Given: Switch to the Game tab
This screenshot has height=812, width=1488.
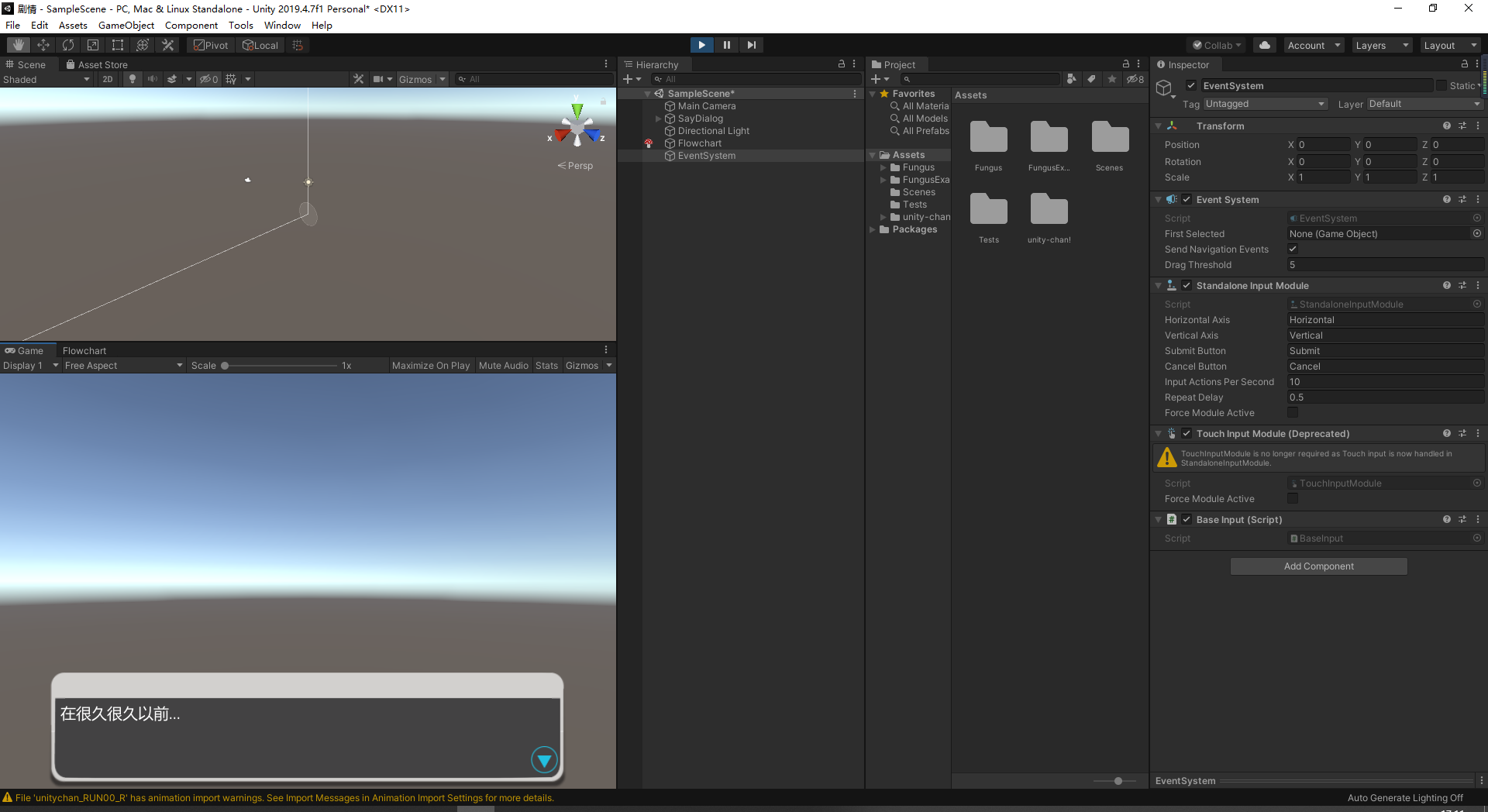Looking at the screenshot, I should (28, 350).
